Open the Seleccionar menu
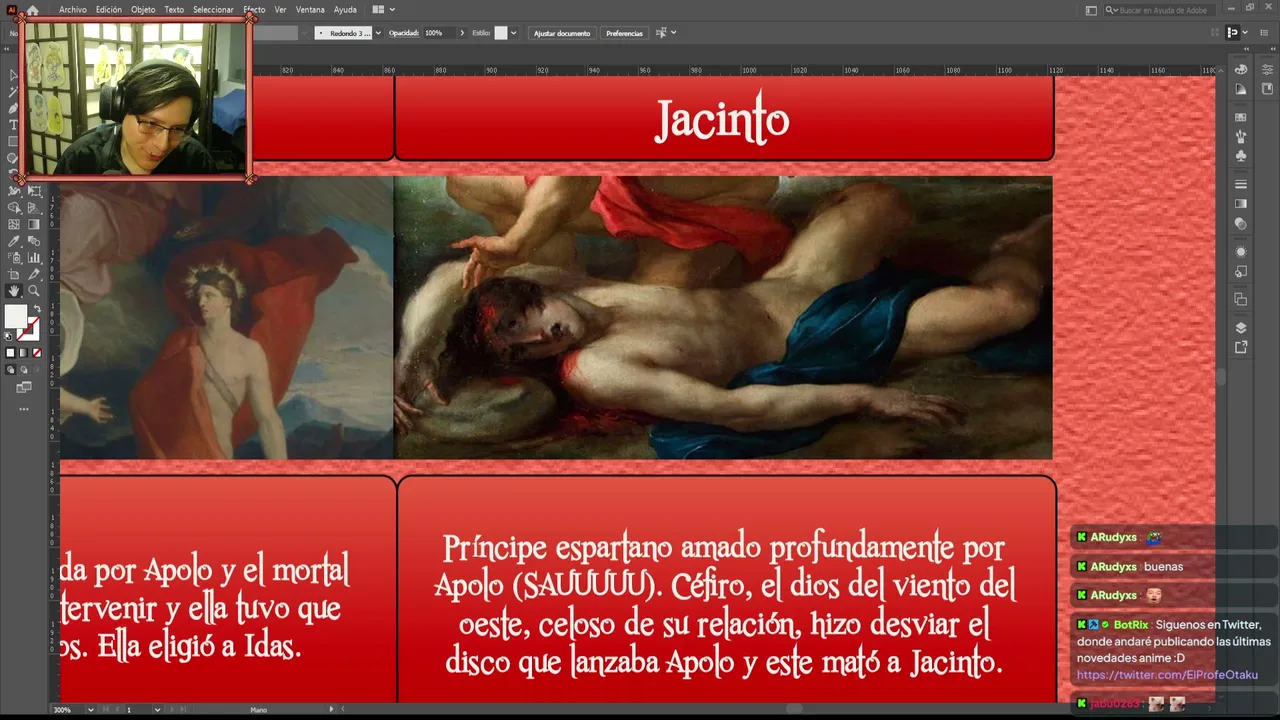This screenshot has height=720, width=1280. (213, 10)
